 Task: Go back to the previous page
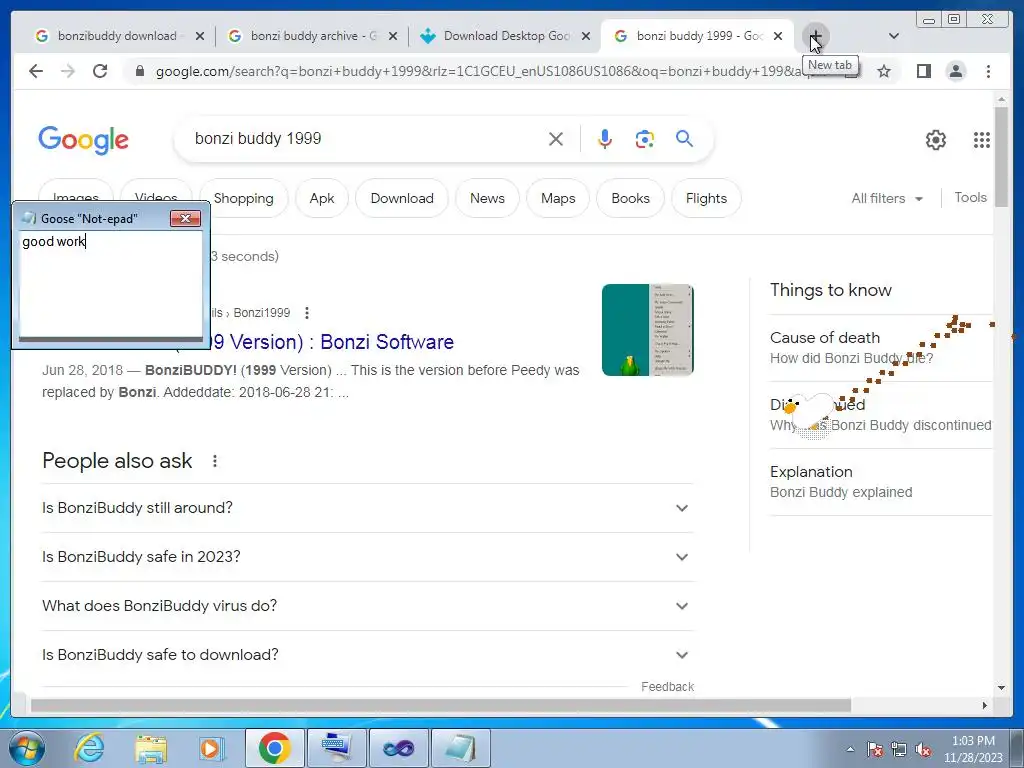(x=36, y=71)
